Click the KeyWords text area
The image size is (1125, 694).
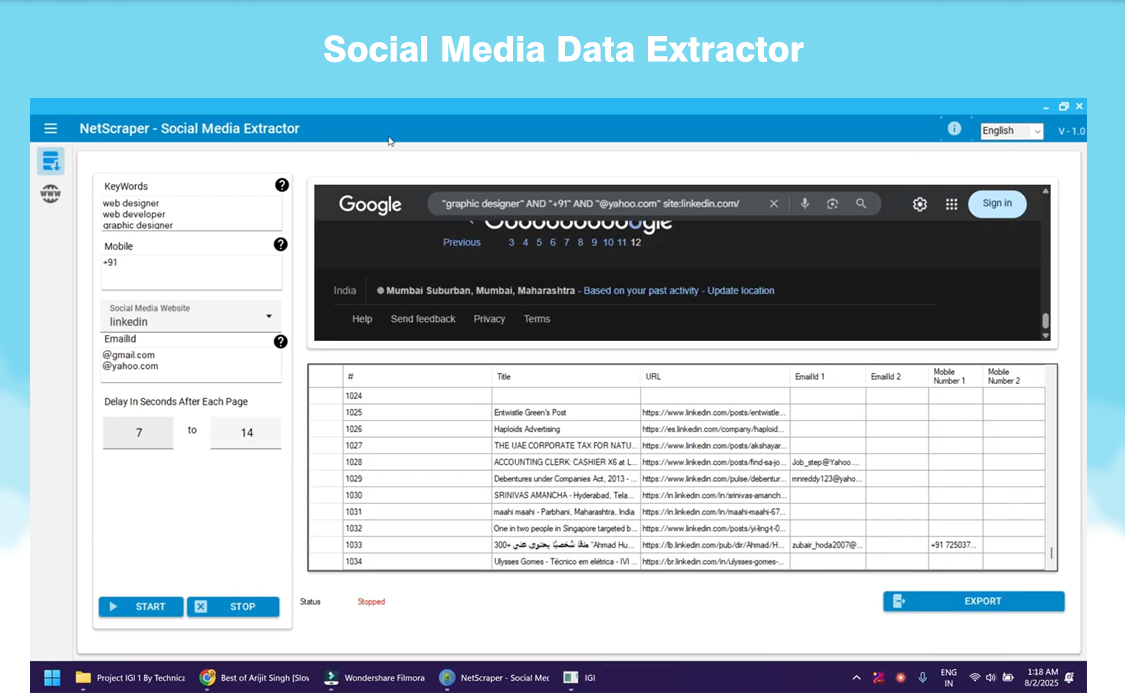(191, 214)
